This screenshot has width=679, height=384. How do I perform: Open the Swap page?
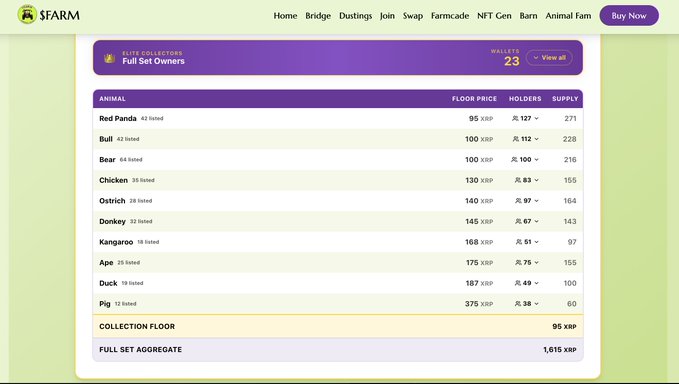pyautogui.click(x=413, y=16)
